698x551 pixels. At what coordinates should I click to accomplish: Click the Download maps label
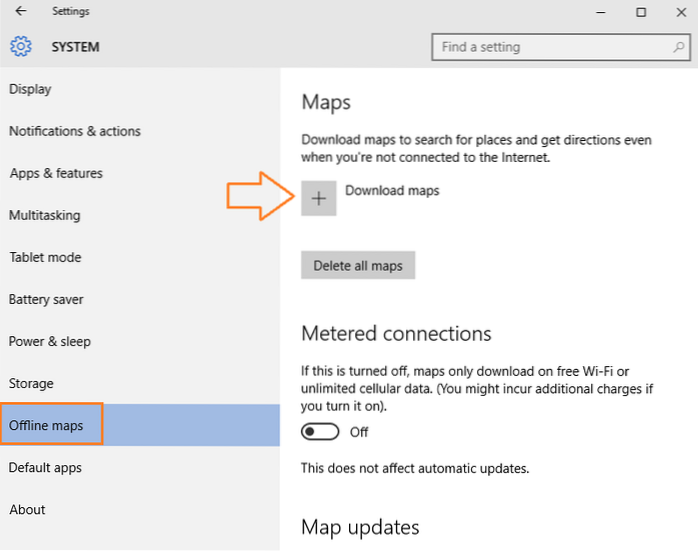pyautogui.click(x=392, y=190)
